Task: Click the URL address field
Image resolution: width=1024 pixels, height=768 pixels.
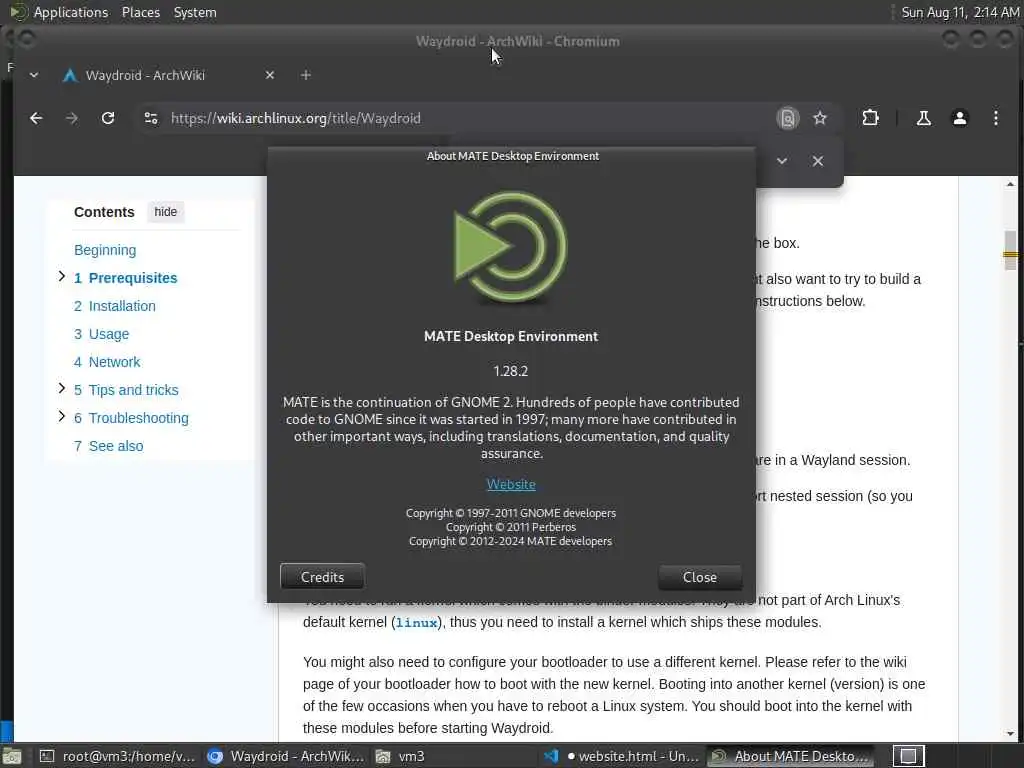Action: [x=457, y=118]
